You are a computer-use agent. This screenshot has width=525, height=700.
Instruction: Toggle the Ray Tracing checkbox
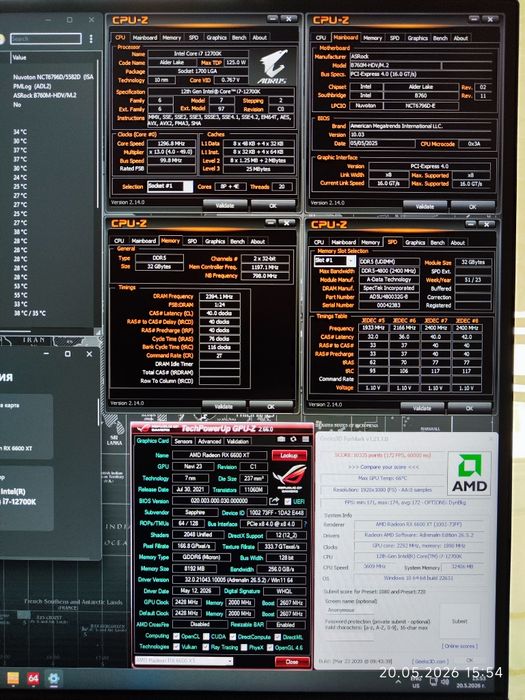pyautogui.click(x=205, y=647)
